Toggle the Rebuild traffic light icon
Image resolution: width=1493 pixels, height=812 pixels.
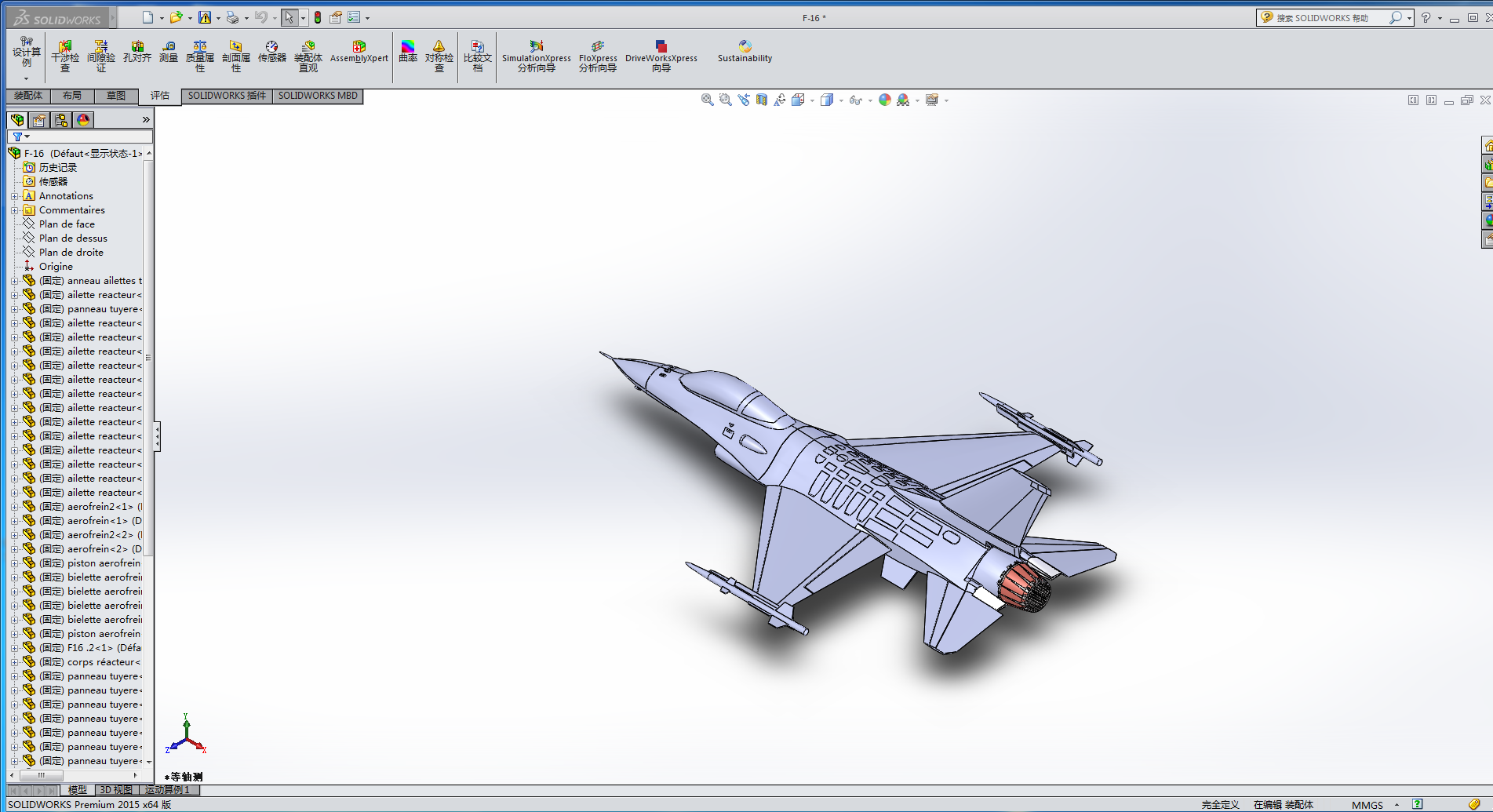click(318, 17)
